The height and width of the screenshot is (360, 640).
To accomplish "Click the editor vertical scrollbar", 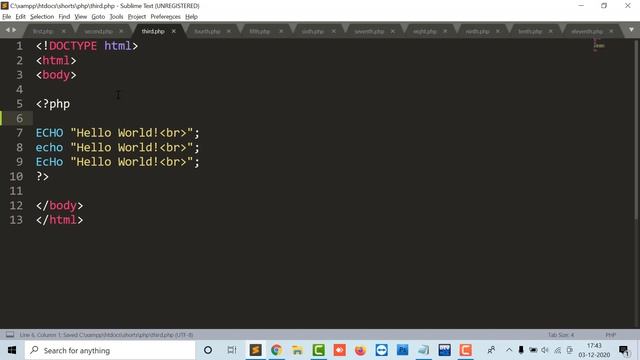I will 636,131.
